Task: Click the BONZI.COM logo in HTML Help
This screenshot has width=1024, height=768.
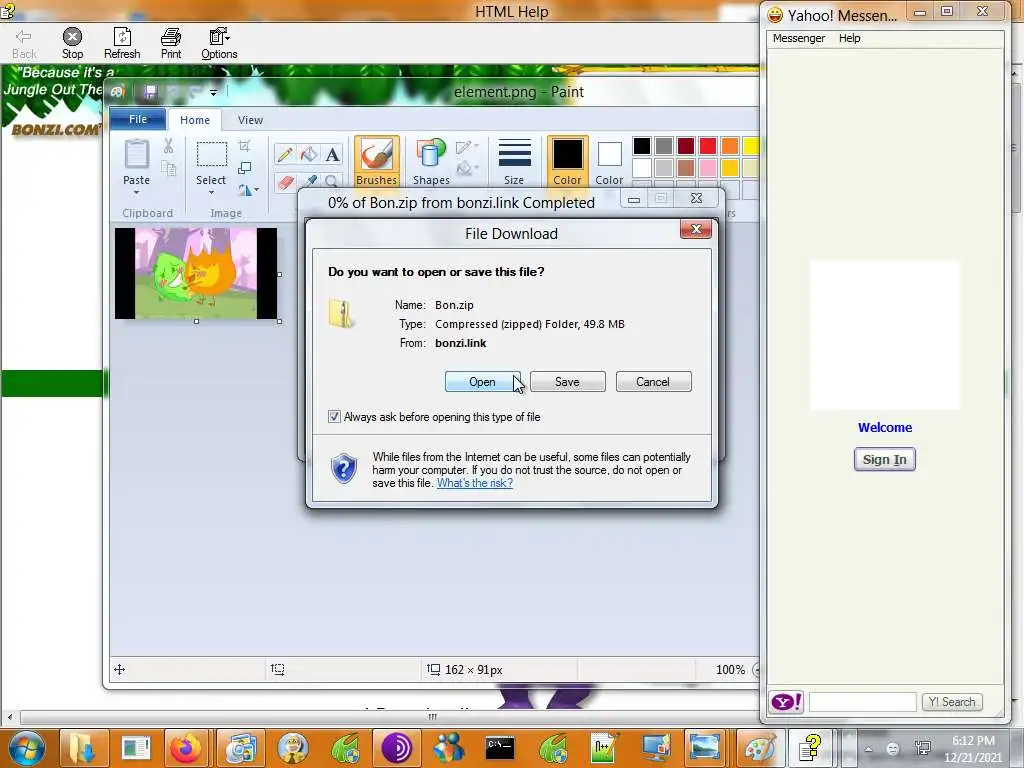Action: click(55, 129)
